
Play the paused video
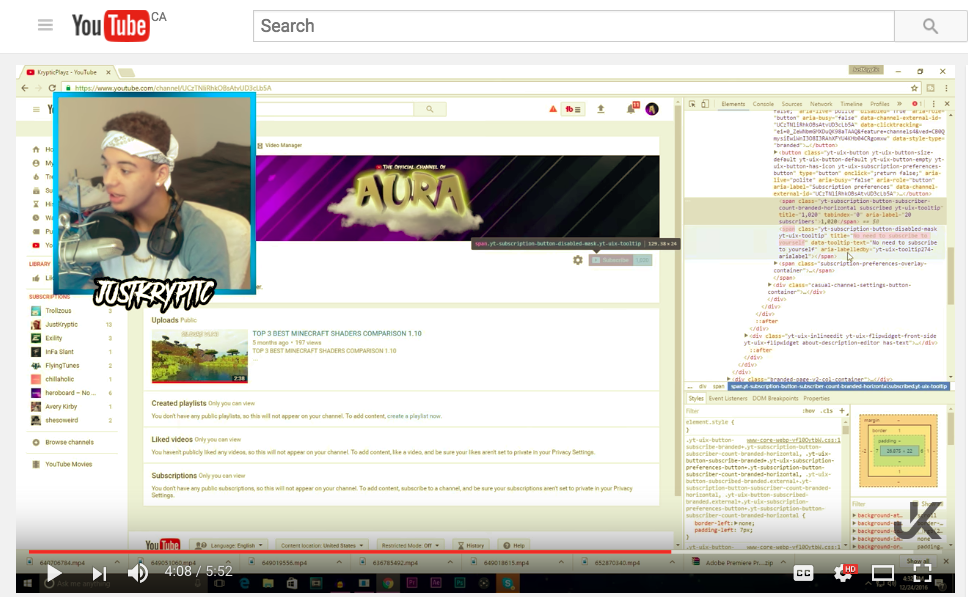pyautogui.click(x=54, y=573)
